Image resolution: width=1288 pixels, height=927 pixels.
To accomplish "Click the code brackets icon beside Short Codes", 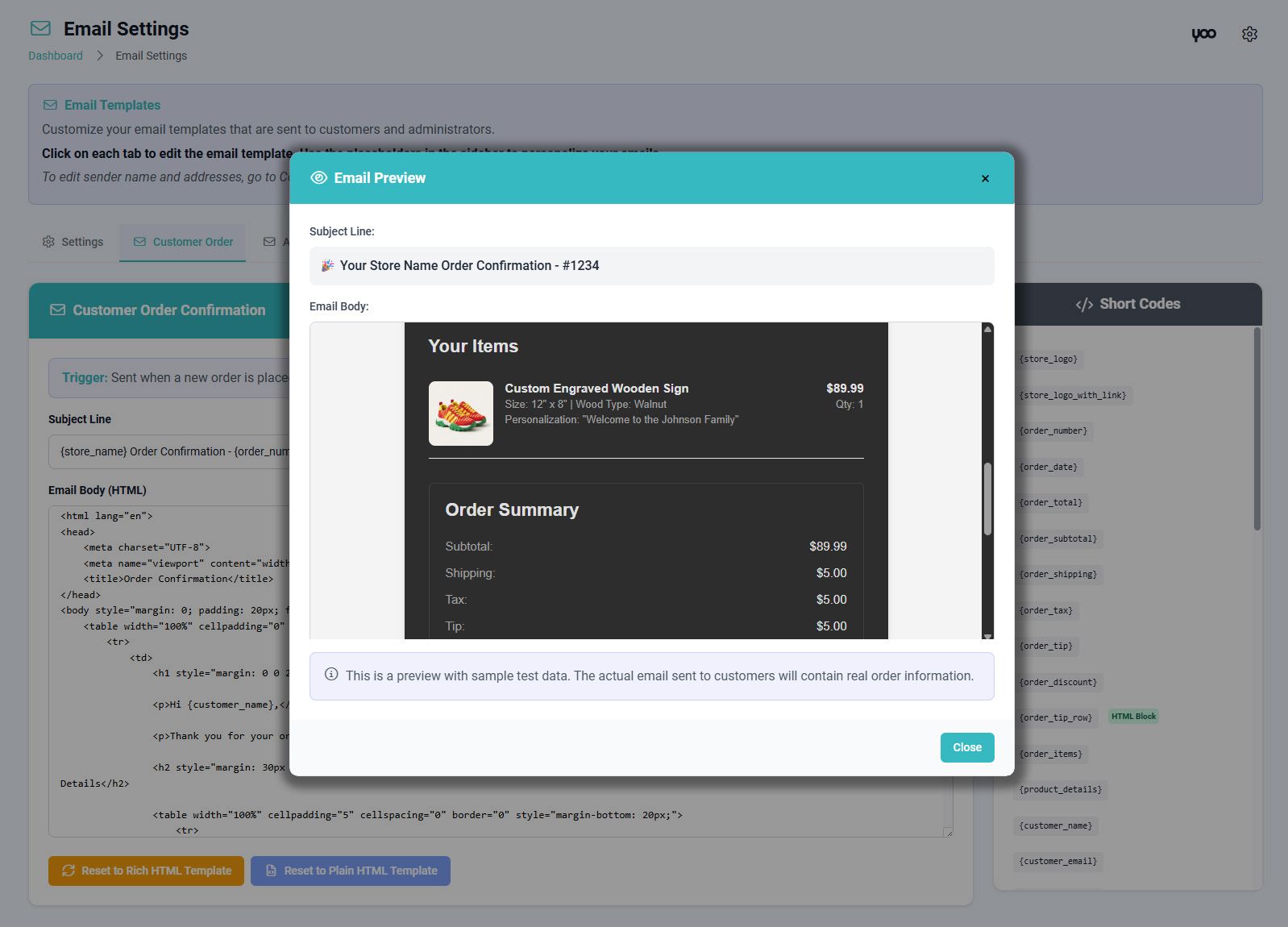I will [x=1084, y=305].
